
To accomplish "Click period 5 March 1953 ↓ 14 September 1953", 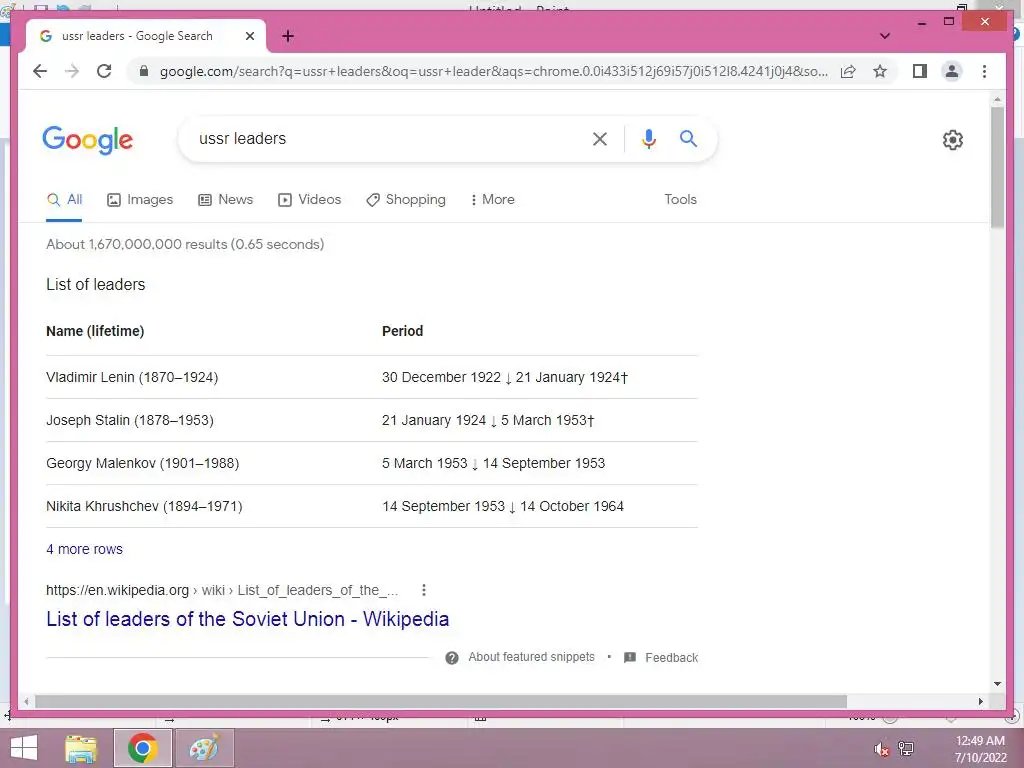I will tap(494, 464).
